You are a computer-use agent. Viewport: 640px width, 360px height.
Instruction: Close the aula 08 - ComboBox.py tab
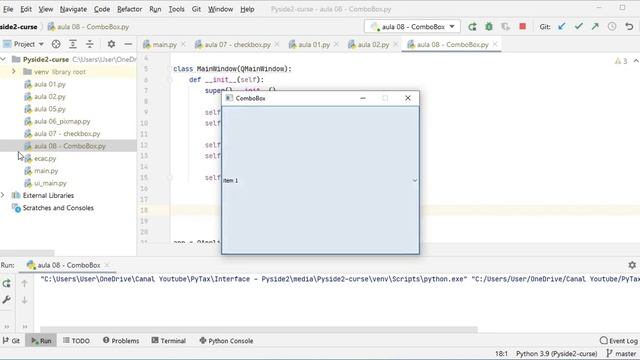495,44
